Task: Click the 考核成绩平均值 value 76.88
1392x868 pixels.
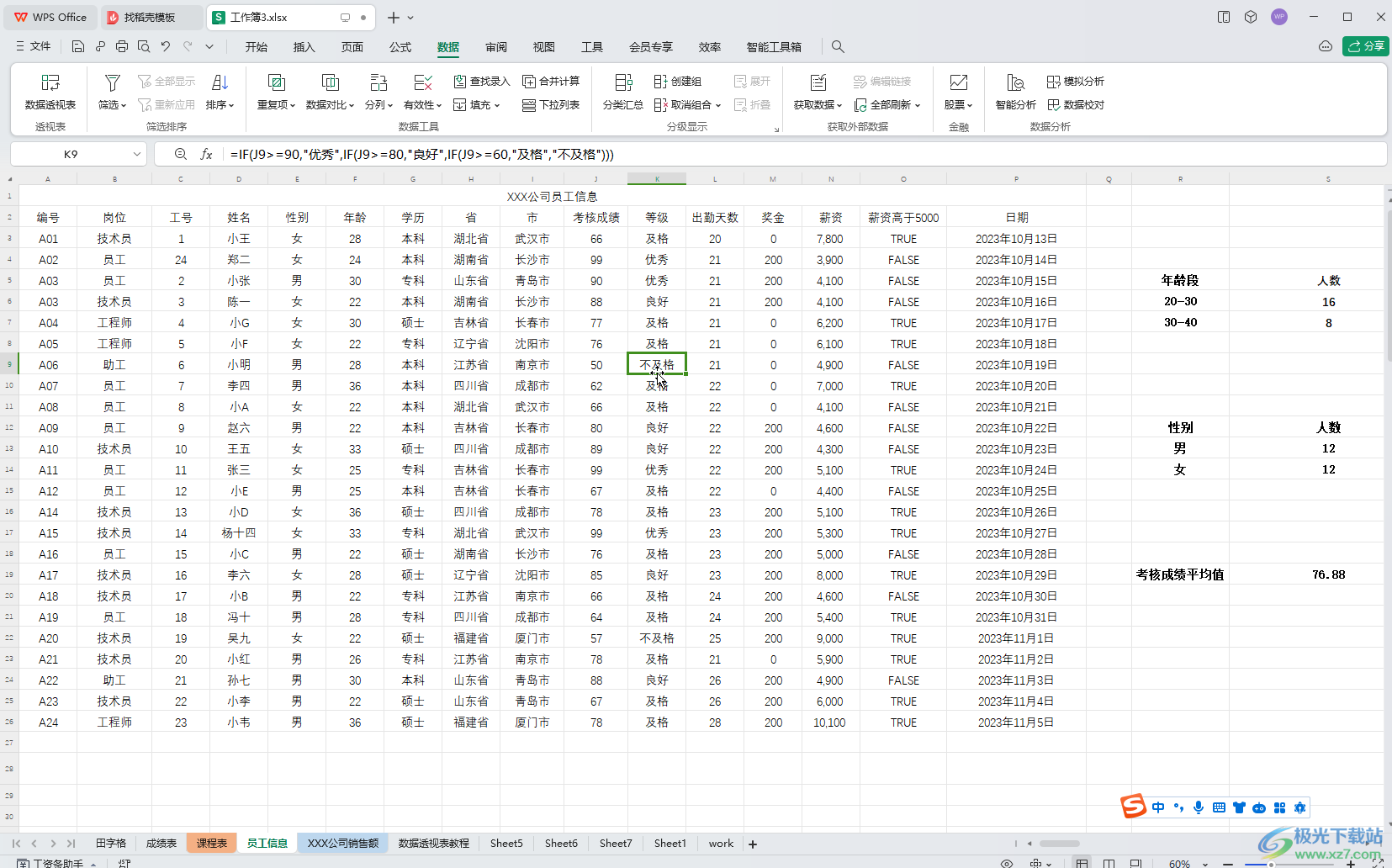Action: pyautogui.click(x=1328, y=574)
